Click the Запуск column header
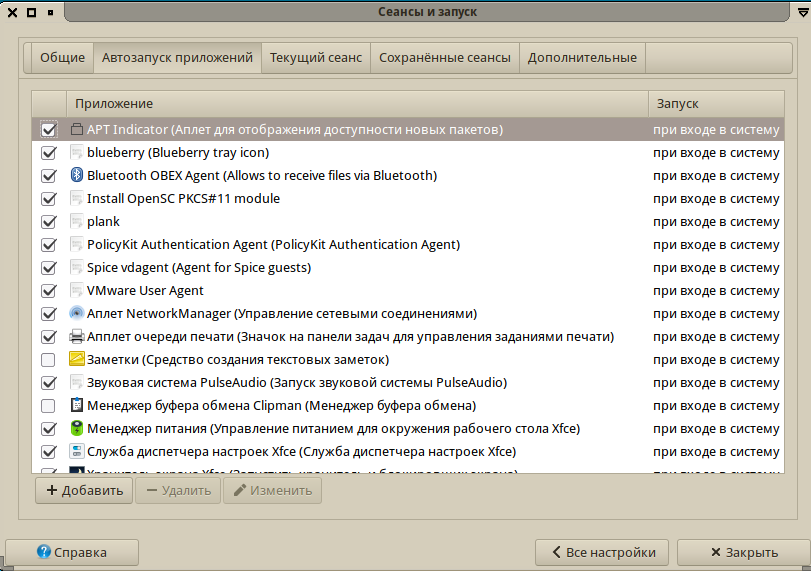811x571 pixels. [716, 103]
